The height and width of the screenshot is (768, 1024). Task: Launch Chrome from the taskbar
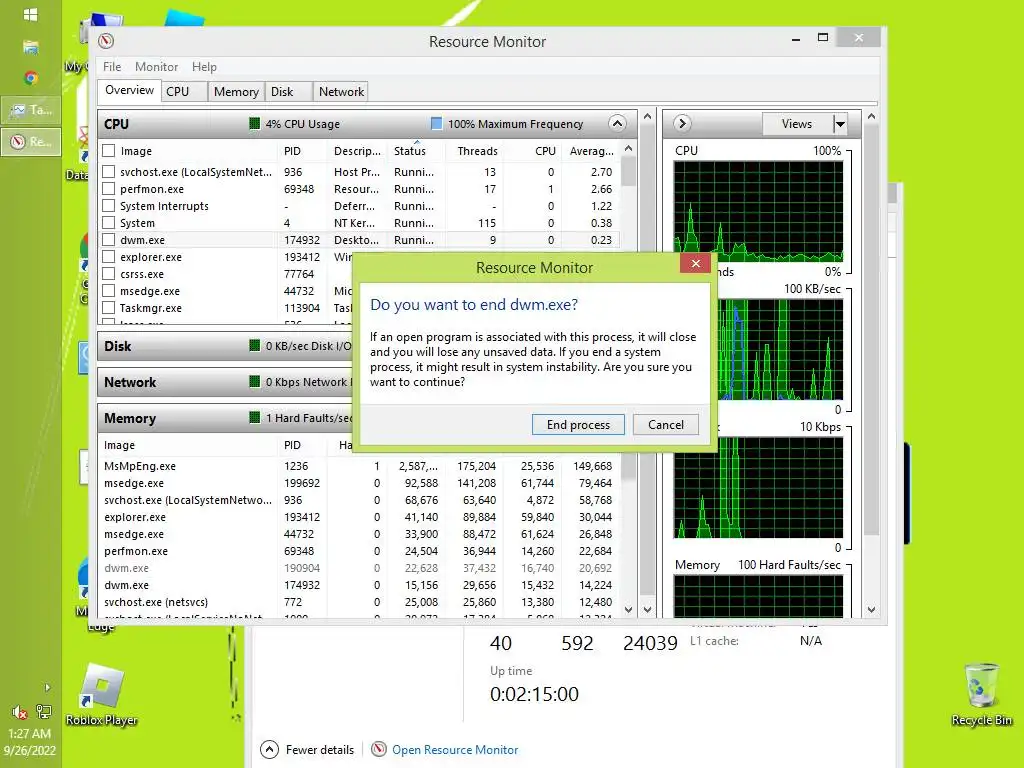pyautogui.click(x=31, y=78)
